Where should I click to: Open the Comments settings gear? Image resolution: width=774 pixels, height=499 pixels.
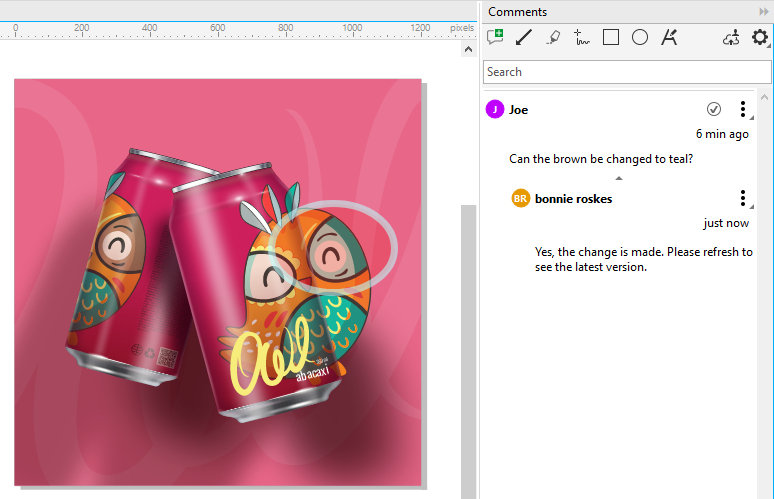click(x=760, y=38)
